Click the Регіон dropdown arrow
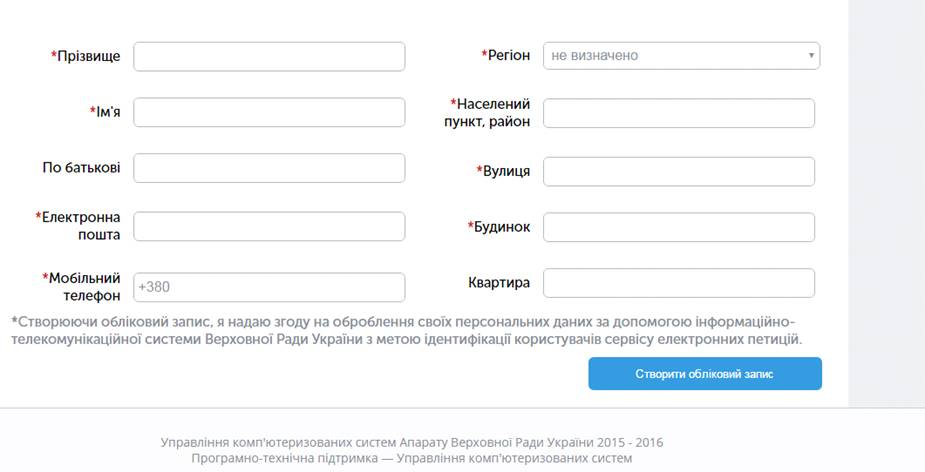Viewport: 925px width, 472px height. pos(811,56)
